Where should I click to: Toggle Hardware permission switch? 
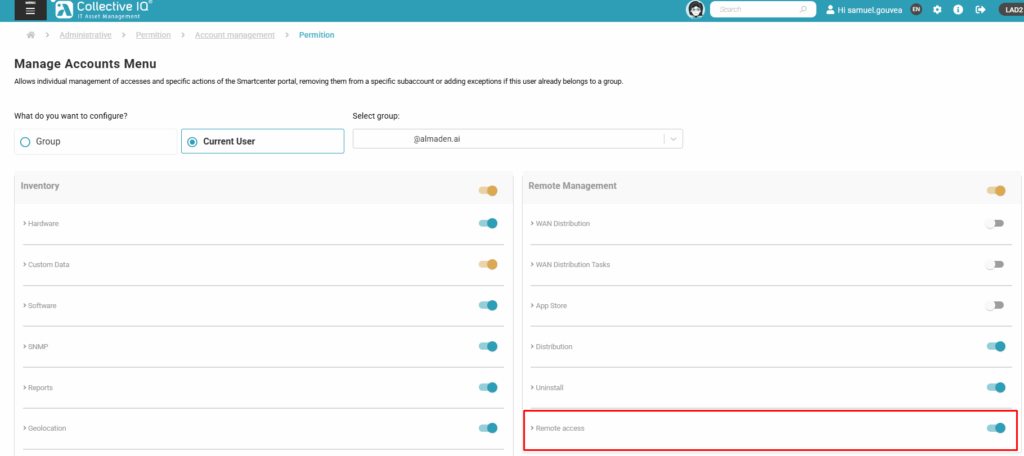coord(488,223)
